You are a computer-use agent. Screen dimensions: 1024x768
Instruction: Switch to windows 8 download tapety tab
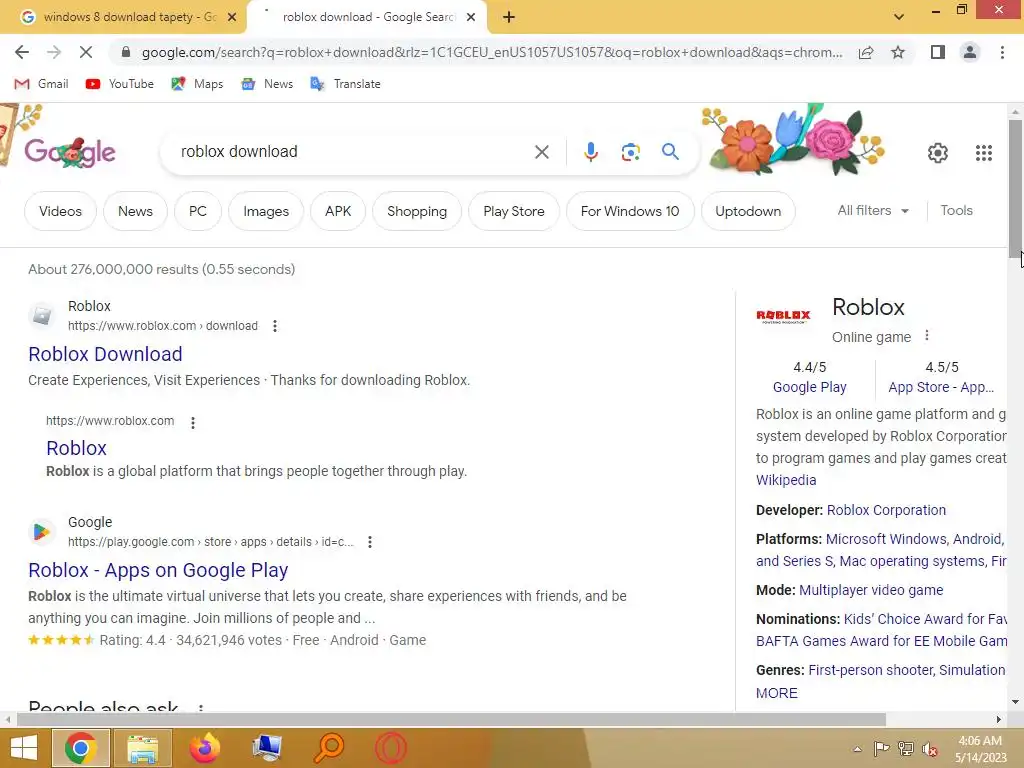click(x=122, y=17)
